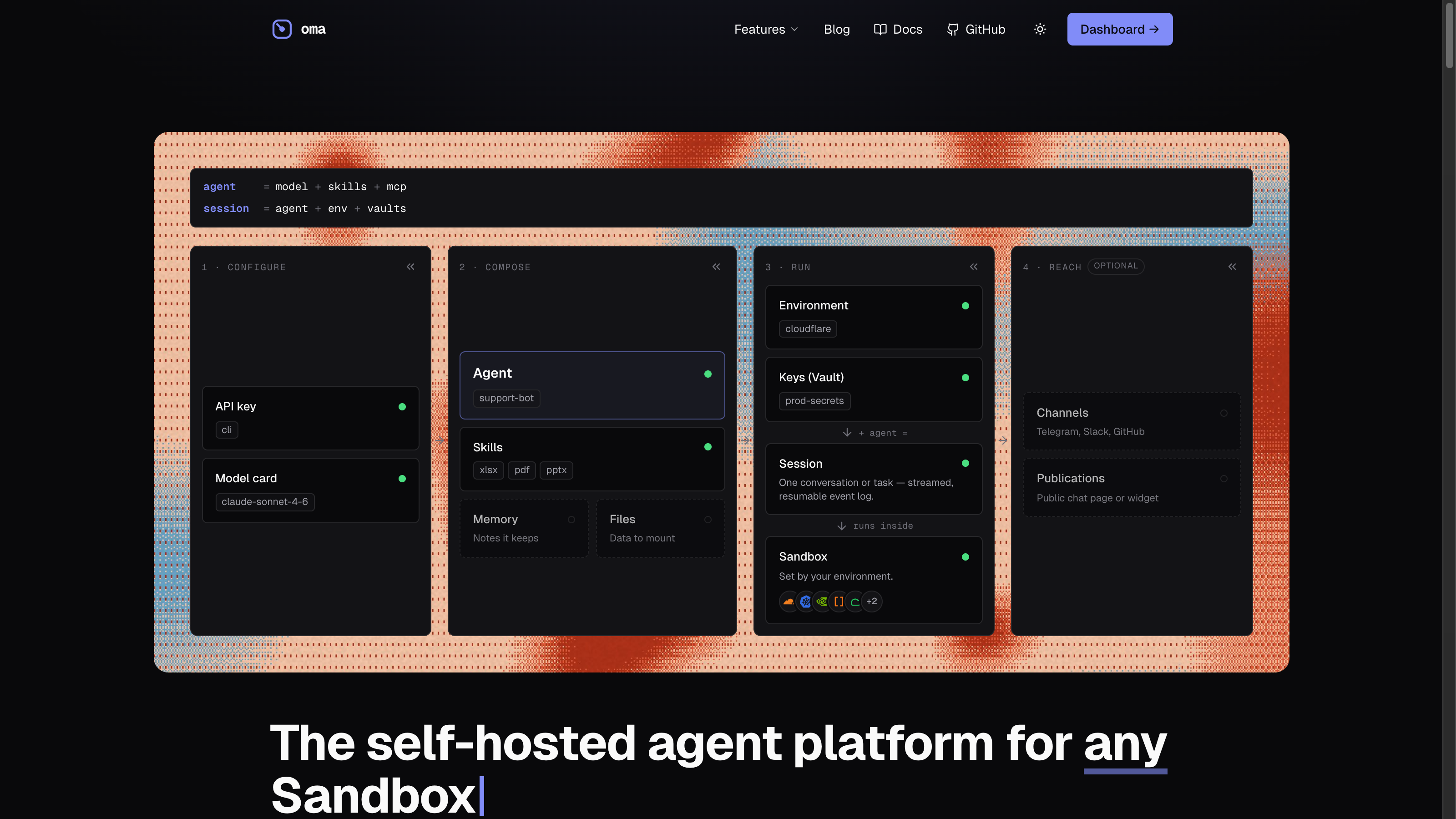The height and width of the screenshot is (819, 1456).
Task: Enable the Publications card's empty circle
Action: (x=1223, y=479)
